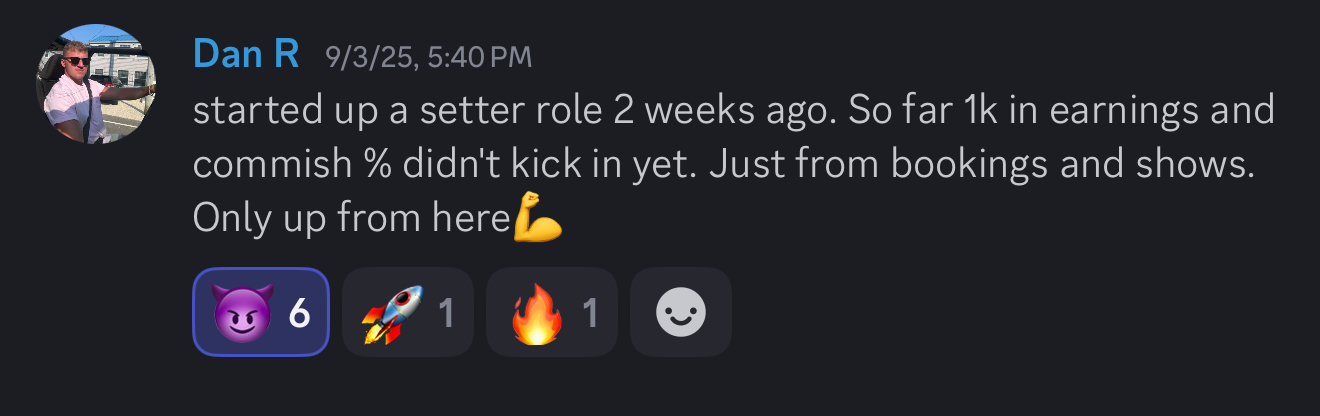Click the count 6 beside devil emoji
Viewport: 1320px width, 416px height.
tap(299, 313)
